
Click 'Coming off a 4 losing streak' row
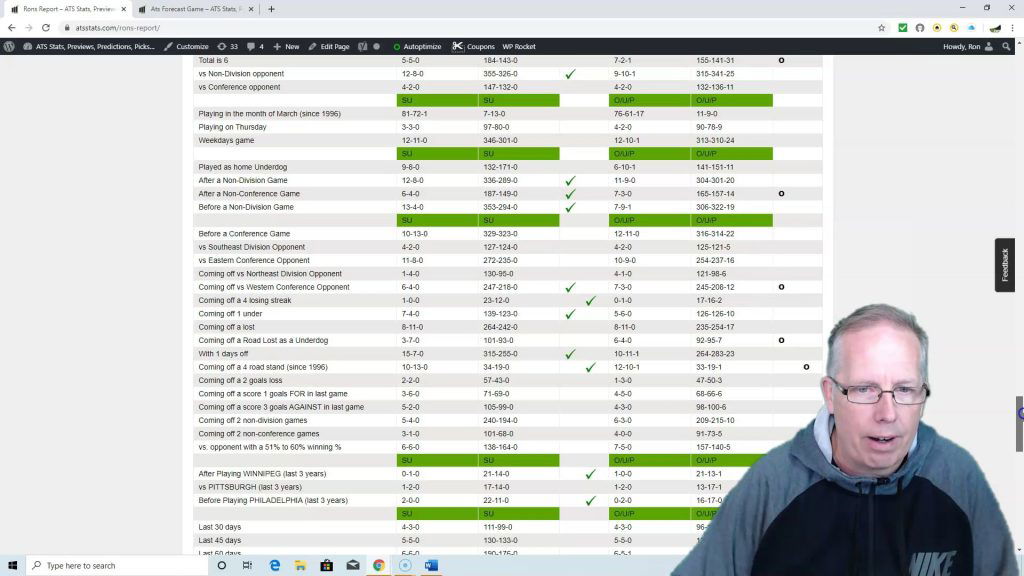tap(507, 300)
